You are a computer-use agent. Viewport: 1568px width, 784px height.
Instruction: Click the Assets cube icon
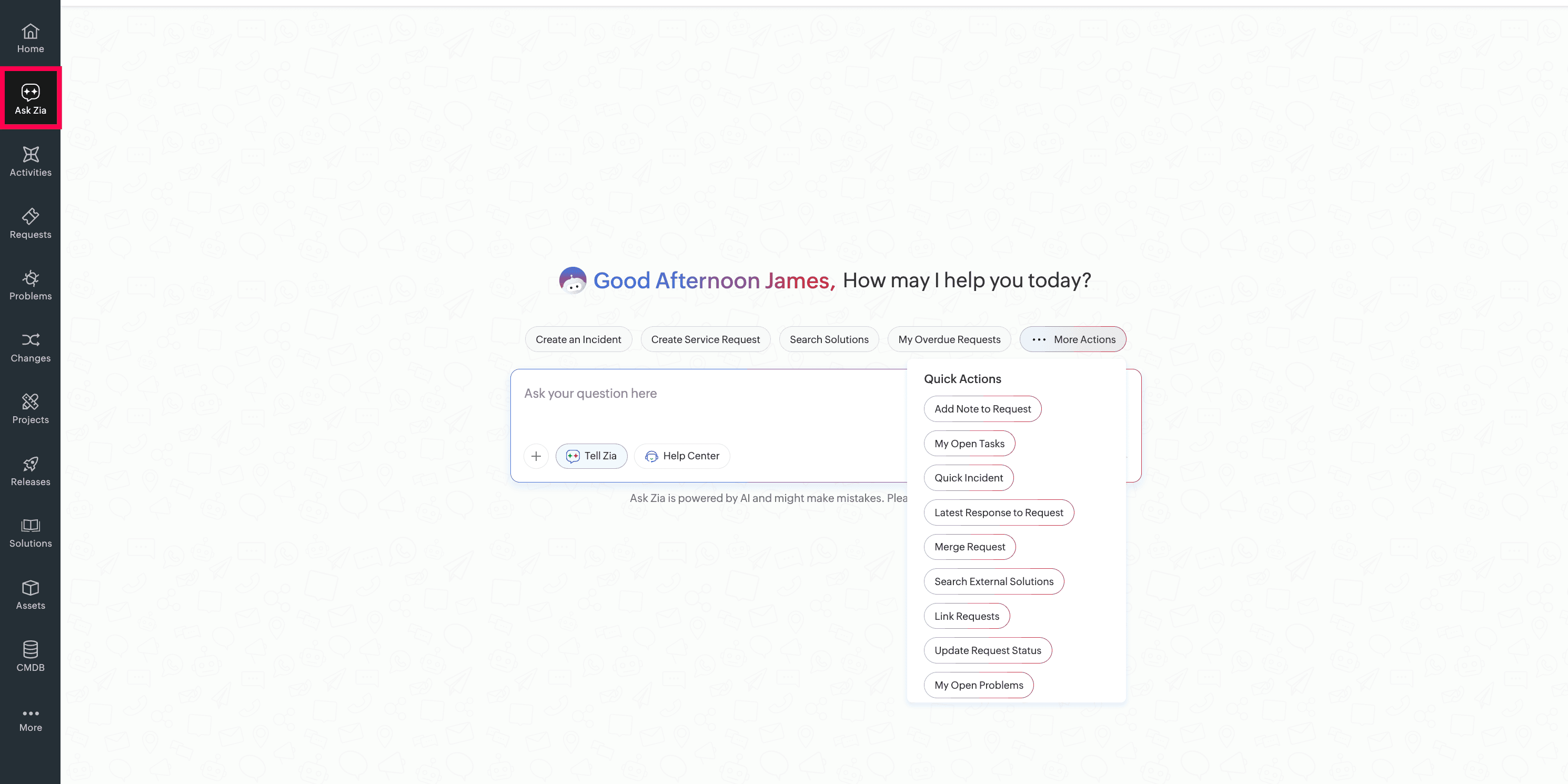pos(31,594)
